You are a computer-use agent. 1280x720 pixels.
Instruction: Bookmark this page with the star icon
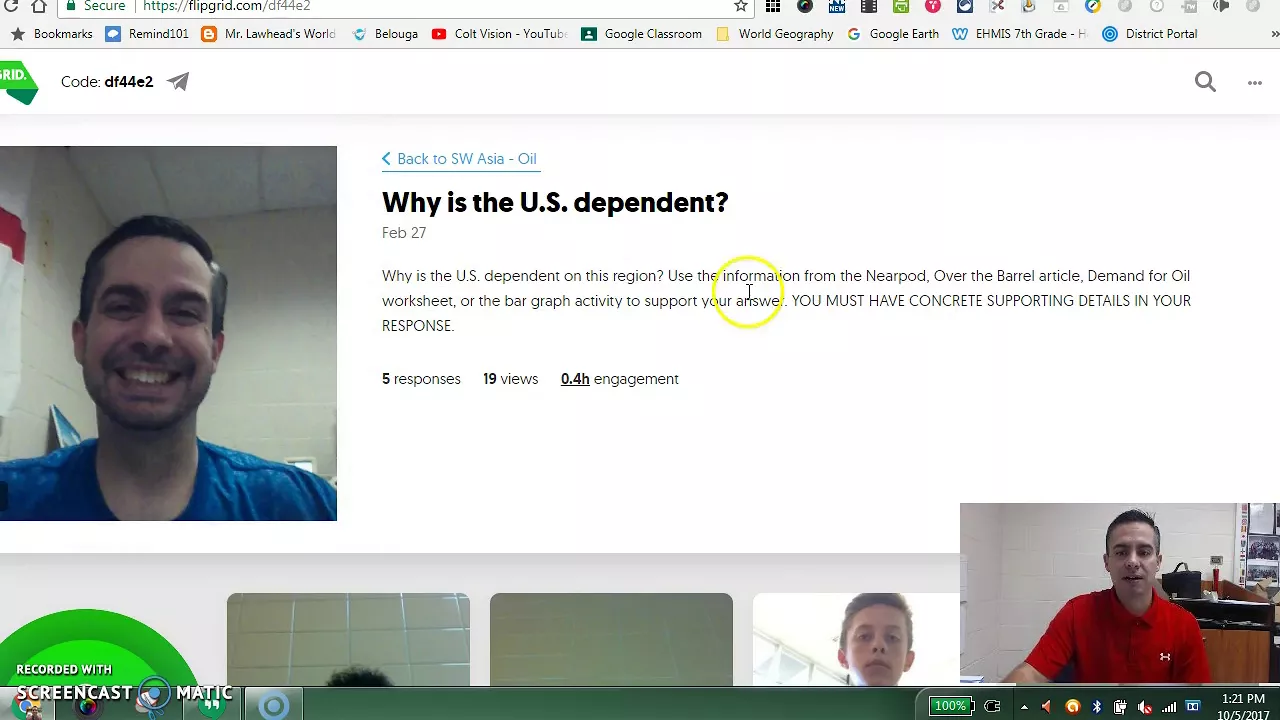(741, 6)
